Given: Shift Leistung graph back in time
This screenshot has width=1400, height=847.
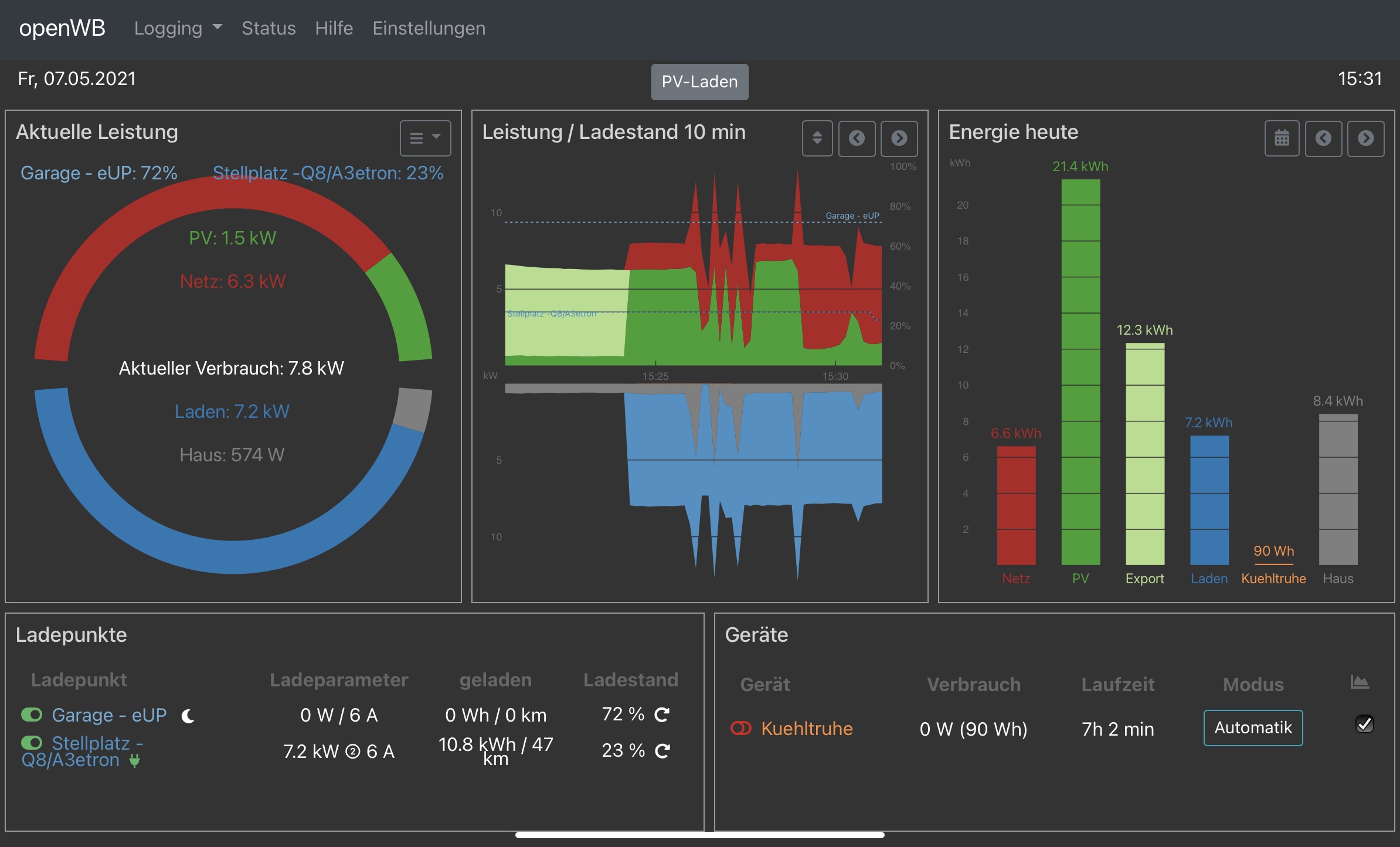Looking at the screenshot, I should 857,138.
